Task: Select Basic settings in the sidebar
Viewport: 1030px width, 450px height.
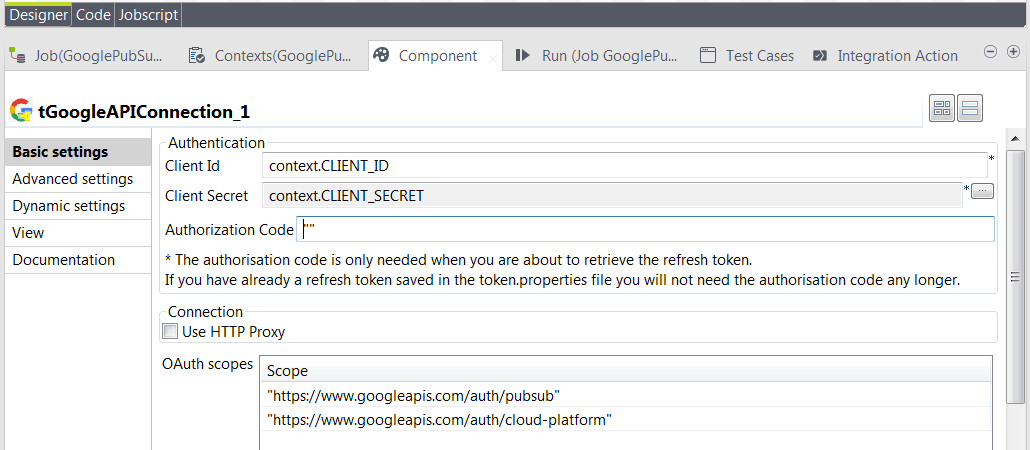Action: pos(78,152)
